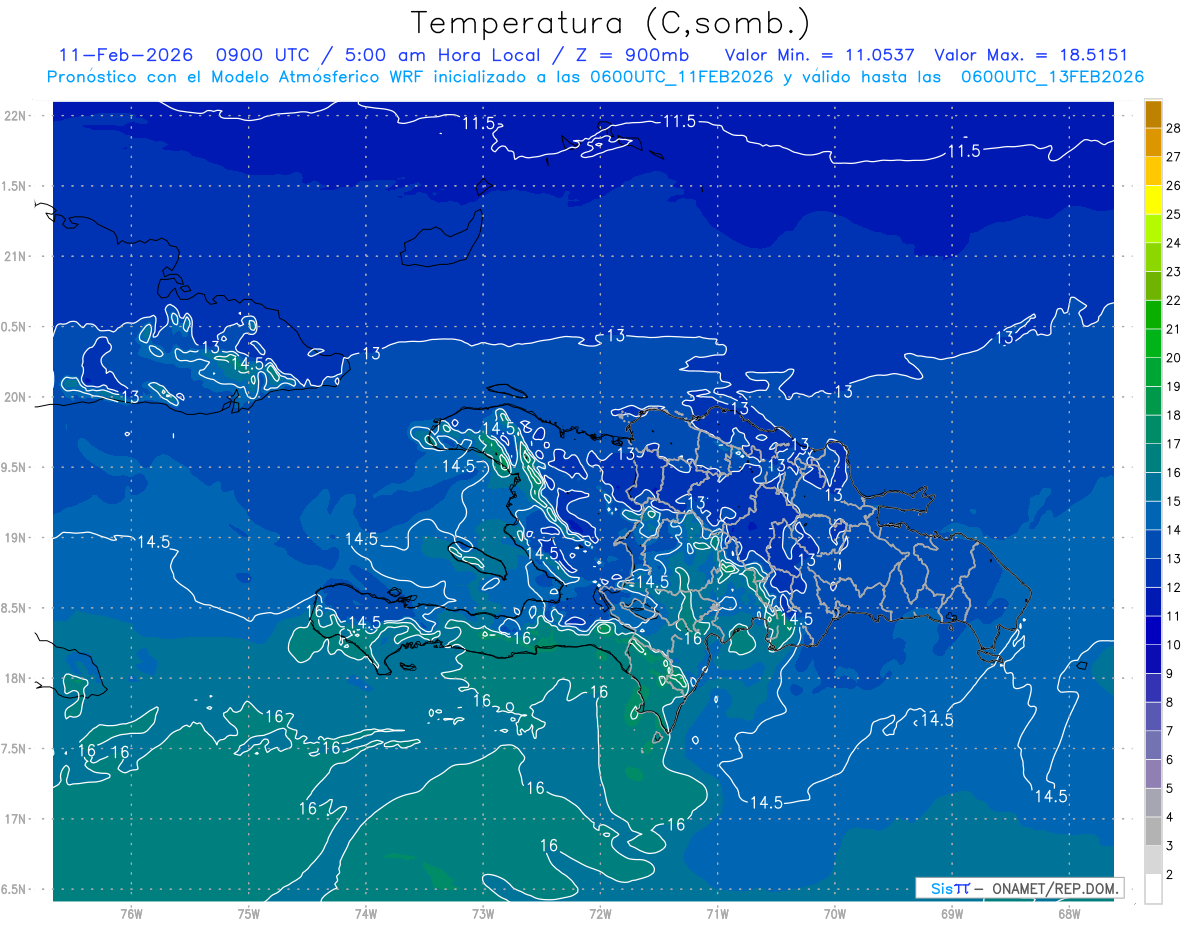Click 'Valor Max. = 18.5151' readout
The height and width of the screenshot is (927, 1200).
coord(1030,55)
